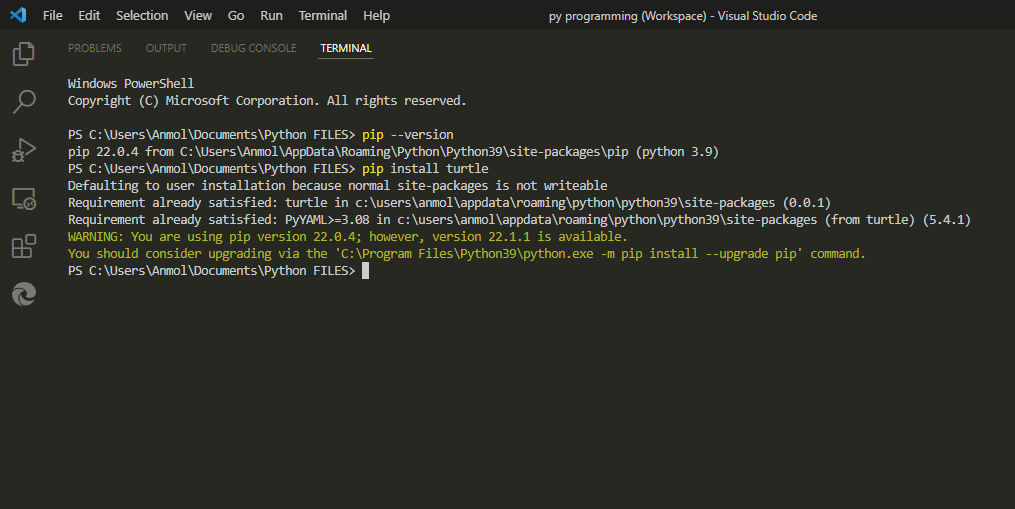
Task: Switch to the Problems panel tab
Action: [95, 48]
